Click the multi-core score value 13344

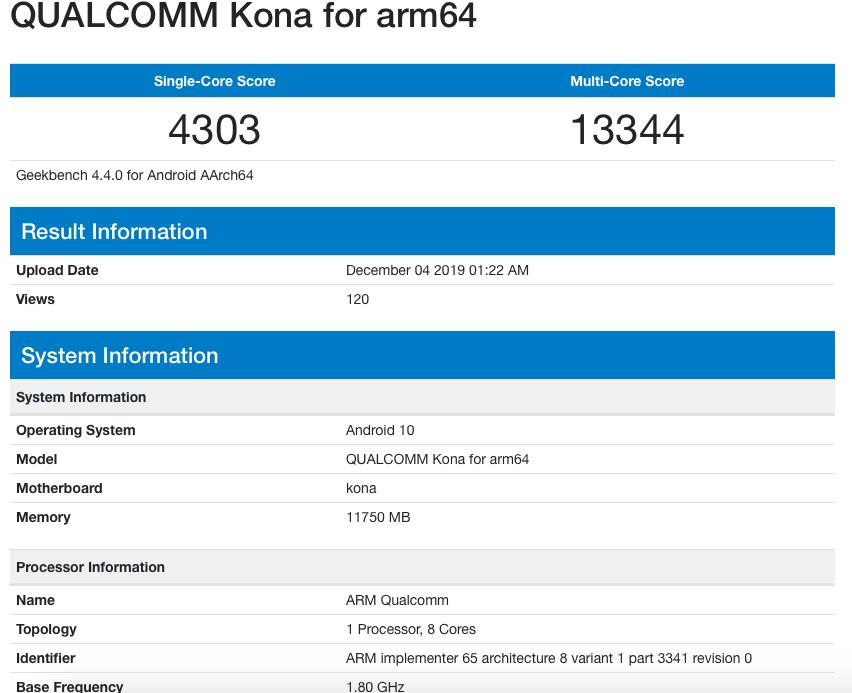pyautogui.click(x=627, y=130)
